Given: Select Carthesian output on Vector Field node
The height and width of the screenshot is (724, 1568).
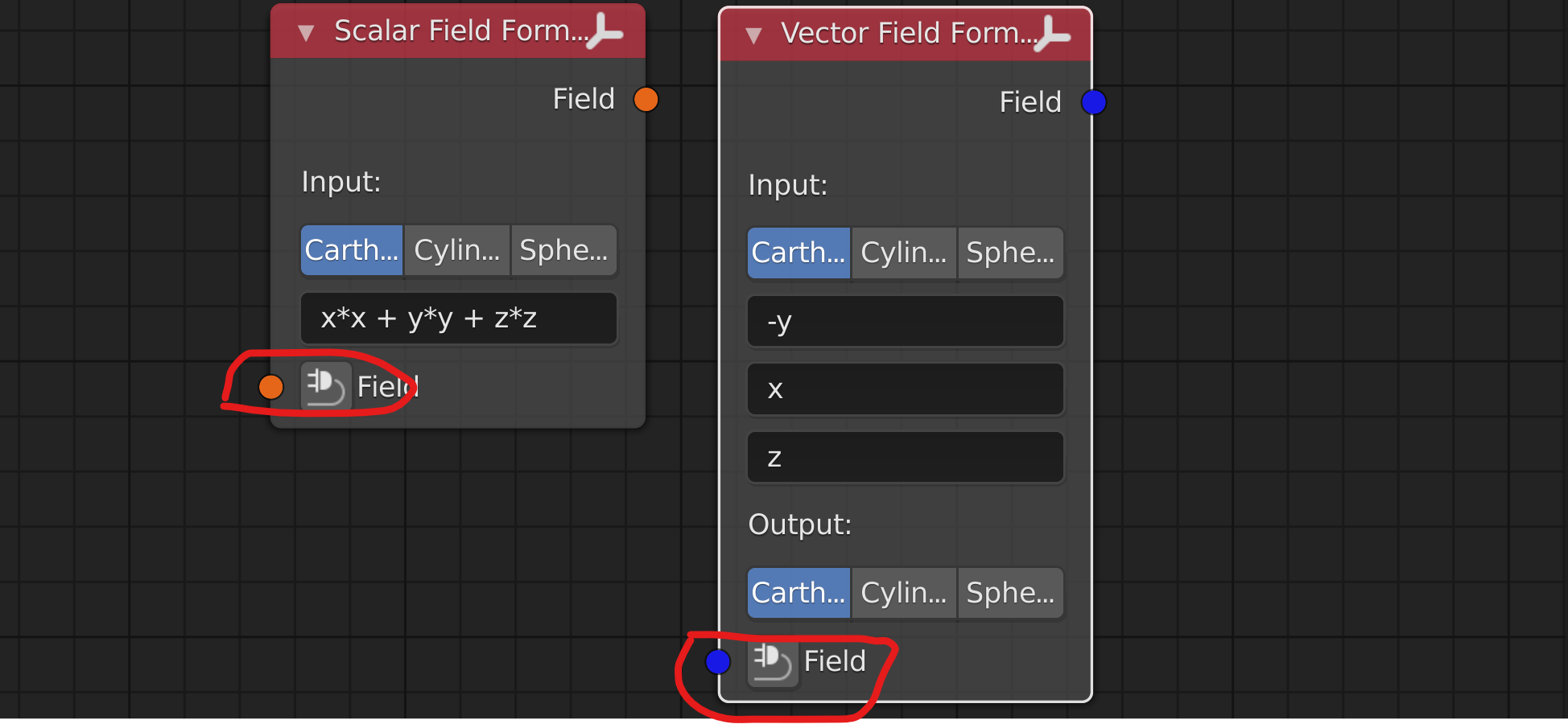Looking at the screenshot, I should click(x=798, y=594).
